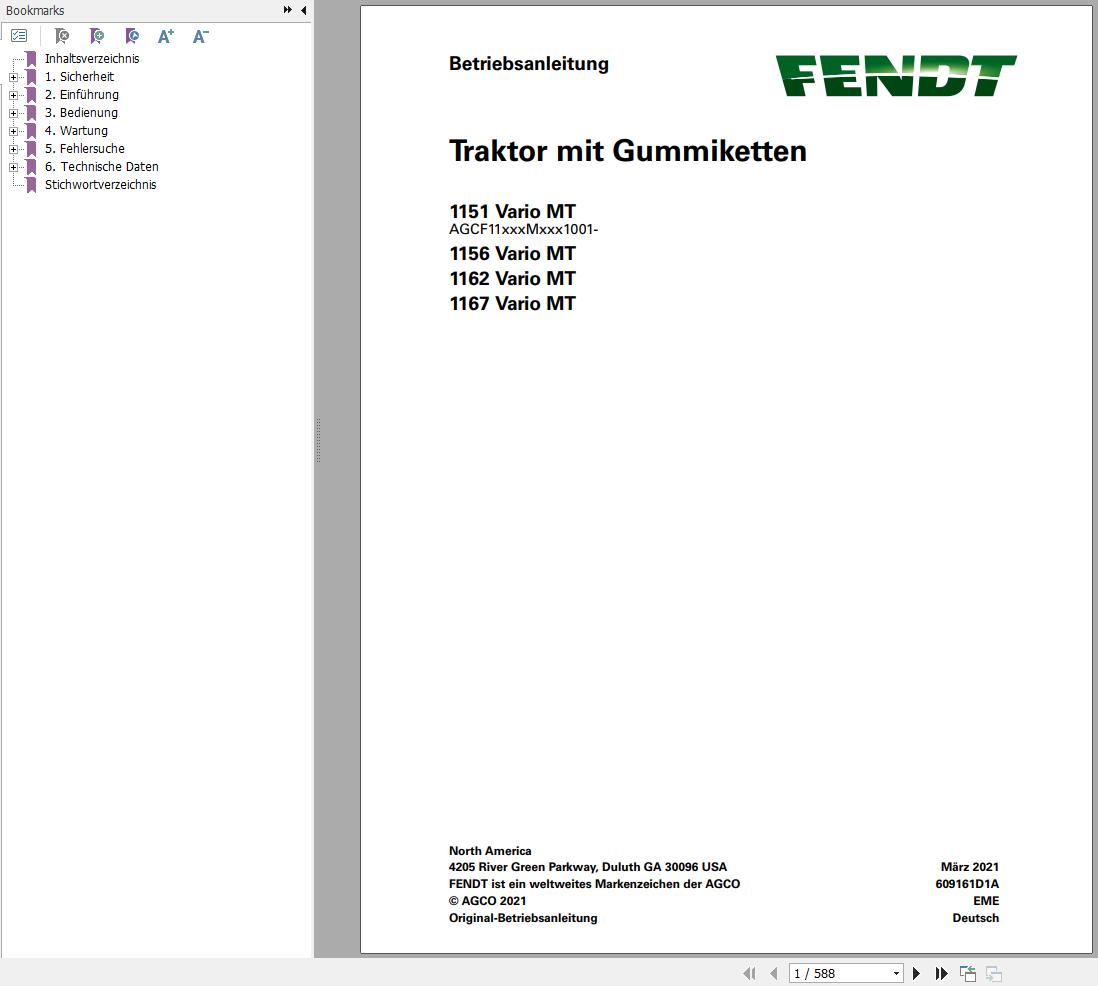Jump to 3. Bedienung chapter
This screenshot has width=1098, height=986.
click(x=81, y=113)
